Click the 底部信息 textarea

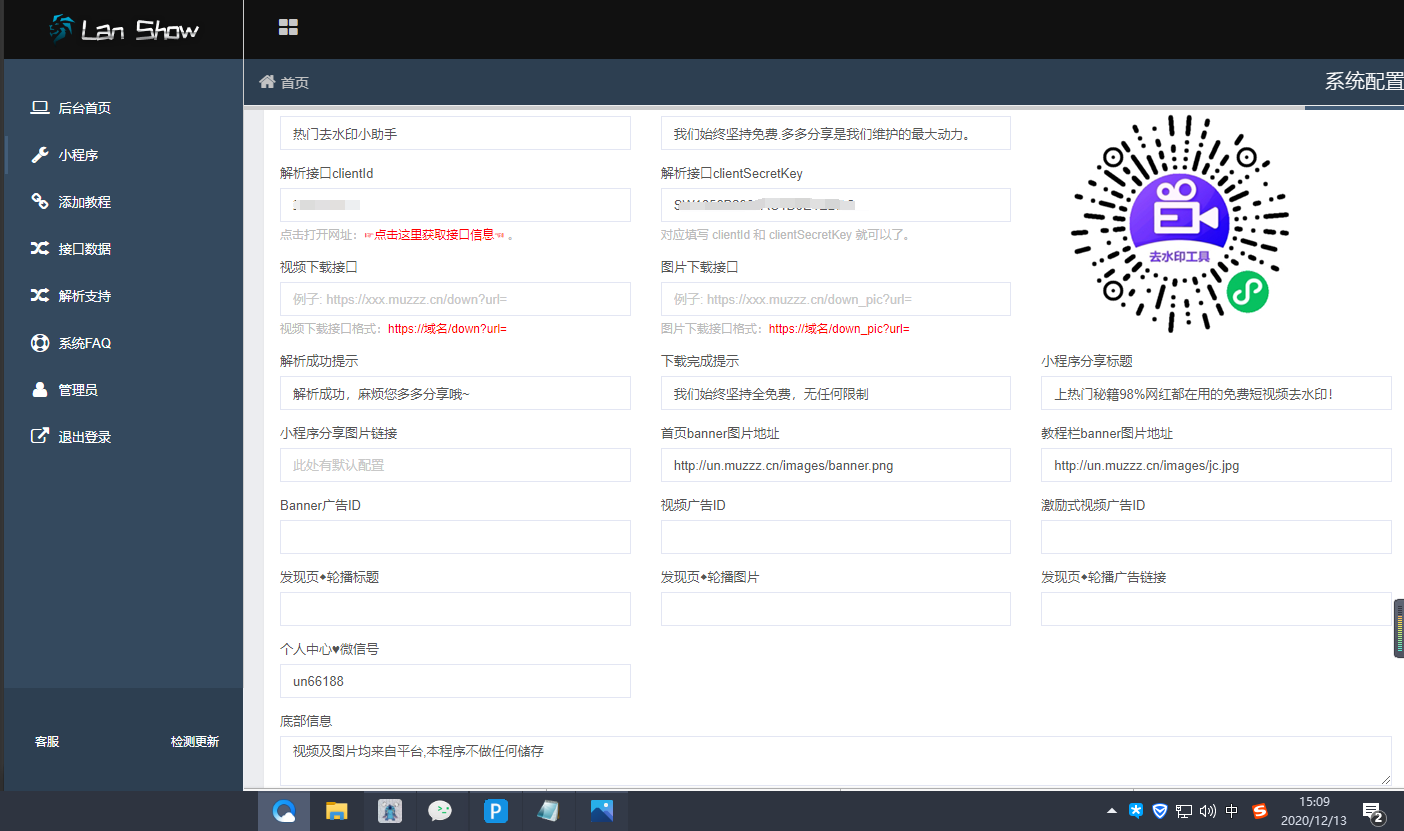point(836,761)
